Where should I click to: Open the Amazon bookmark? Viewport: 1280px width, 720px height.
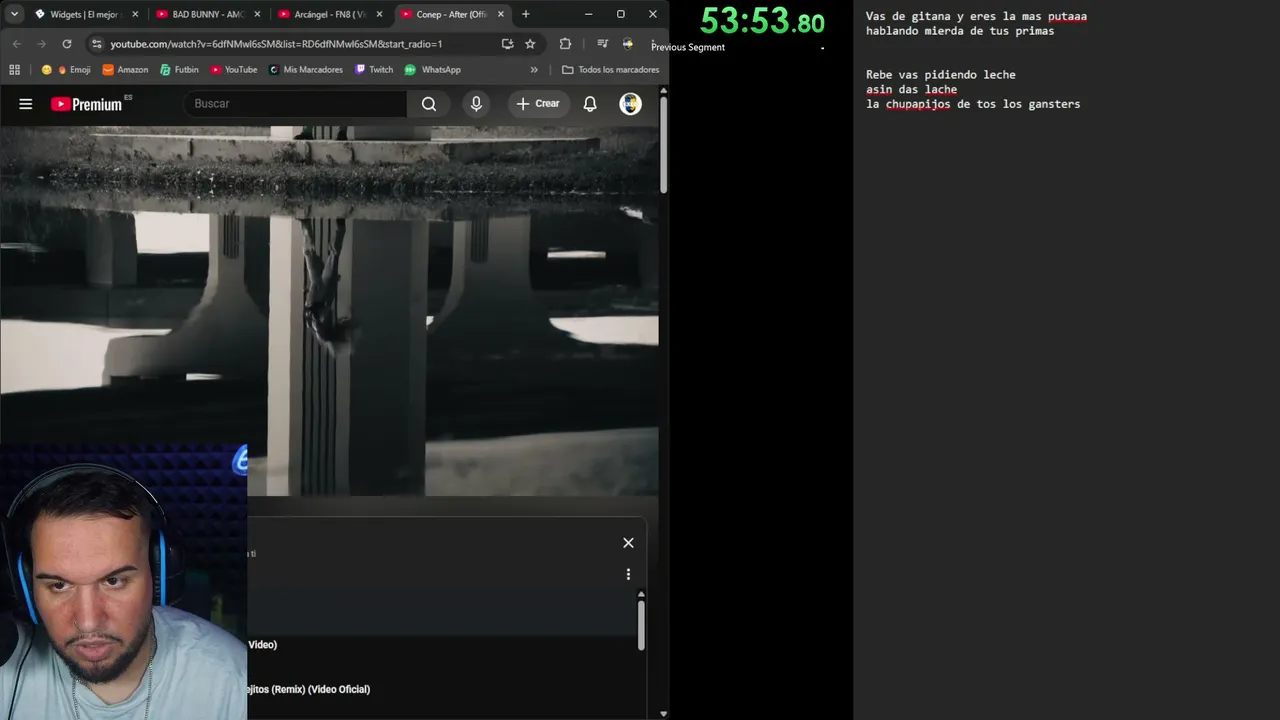[x=125, y=70]
